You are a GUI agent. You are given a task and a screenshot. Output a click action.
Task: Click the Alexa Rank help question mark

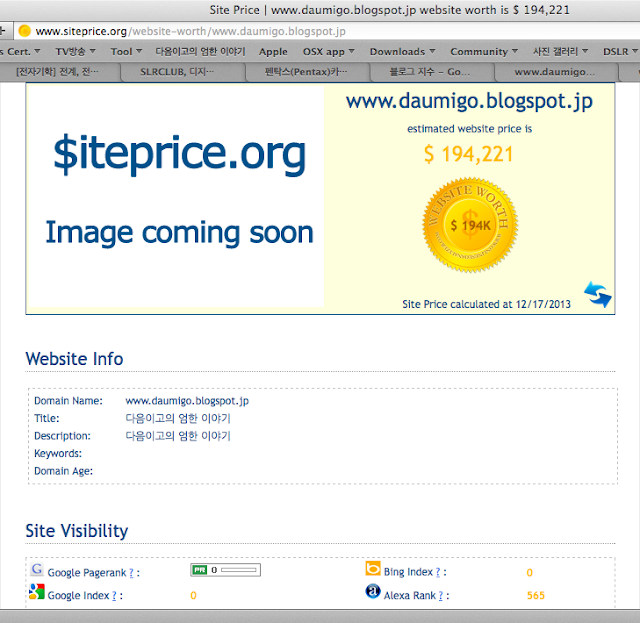pyautogui.click(x=440, y=596)
